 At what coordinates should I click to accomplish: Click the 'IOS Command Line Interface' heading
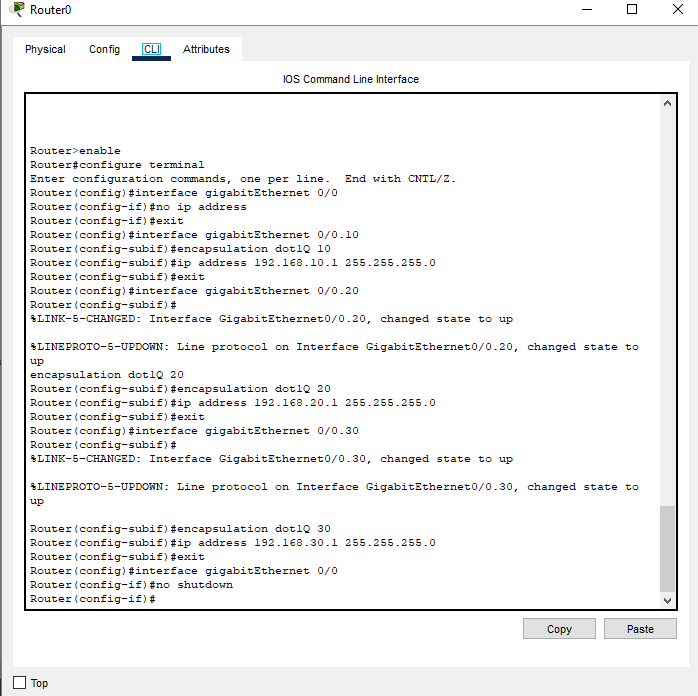pyautogui.click(x=351, y=79)
